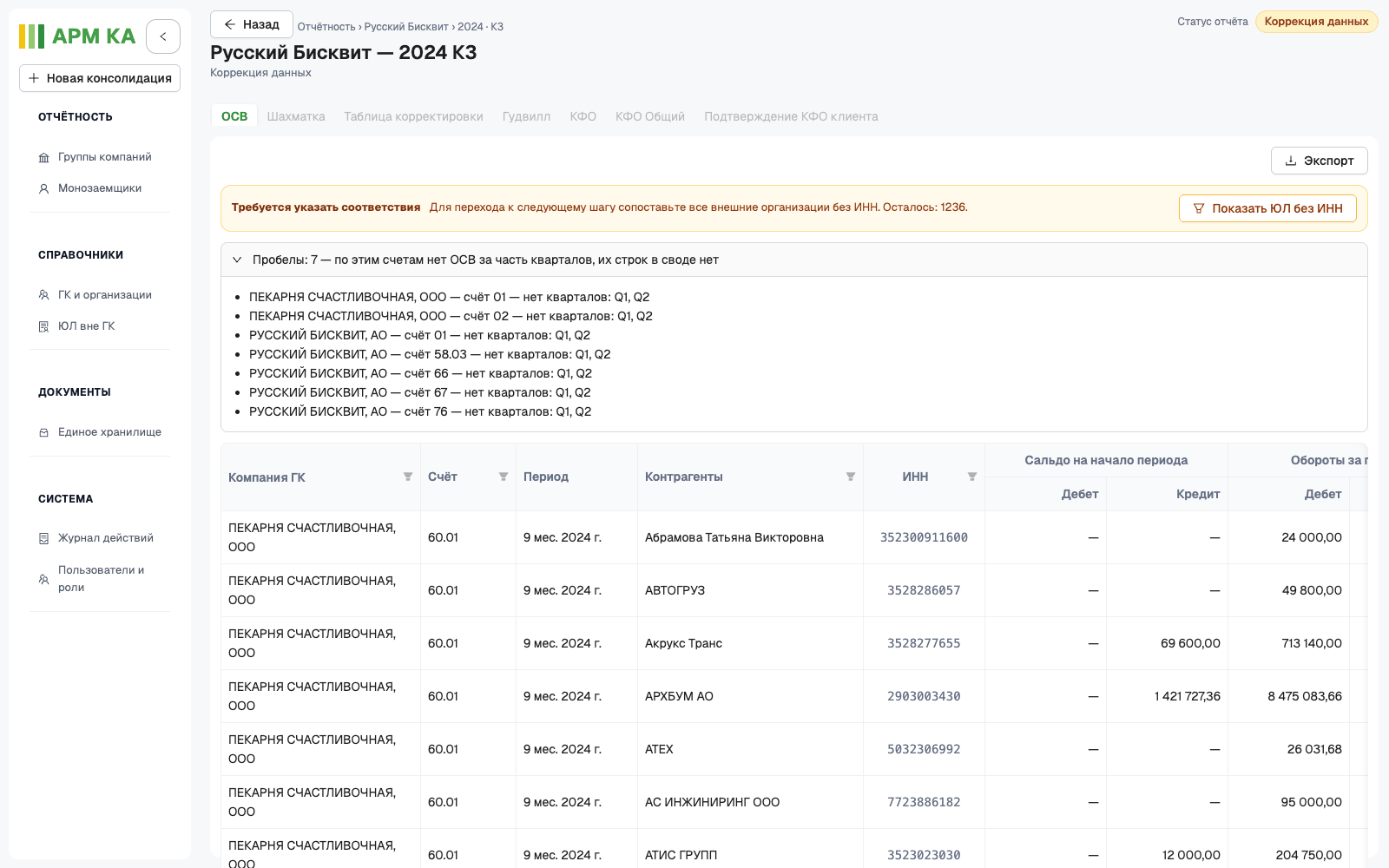Viewport: 1389px width, 868px height.
Task: Select the Гудвилл tab
Action: [x=526, y=116]
